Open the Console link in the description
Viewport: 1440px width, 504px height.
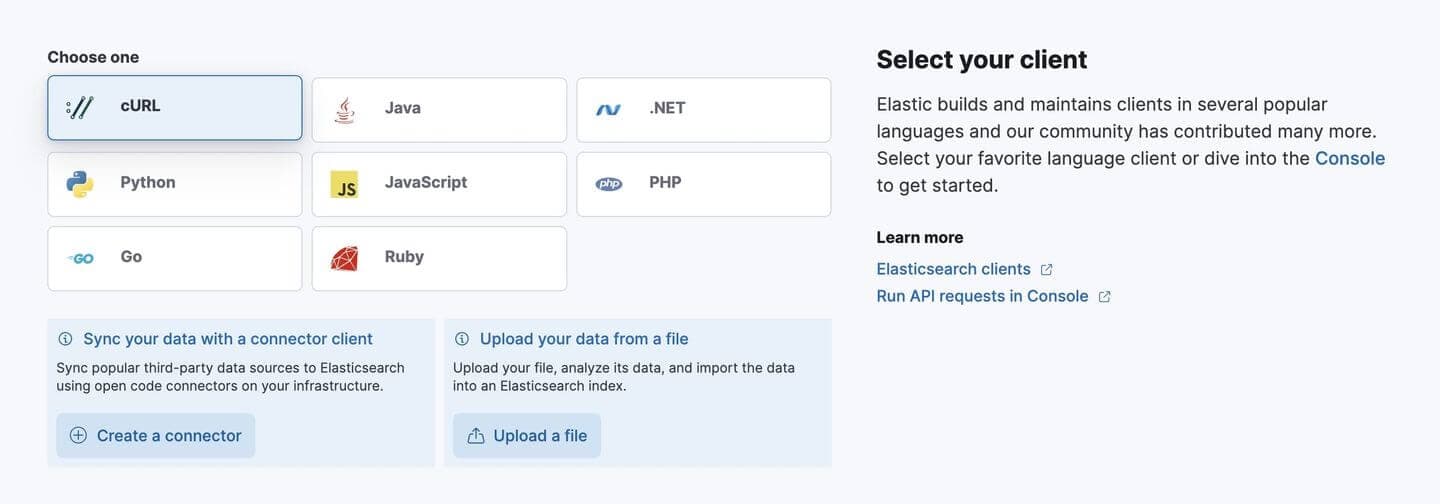(1349, 158)
